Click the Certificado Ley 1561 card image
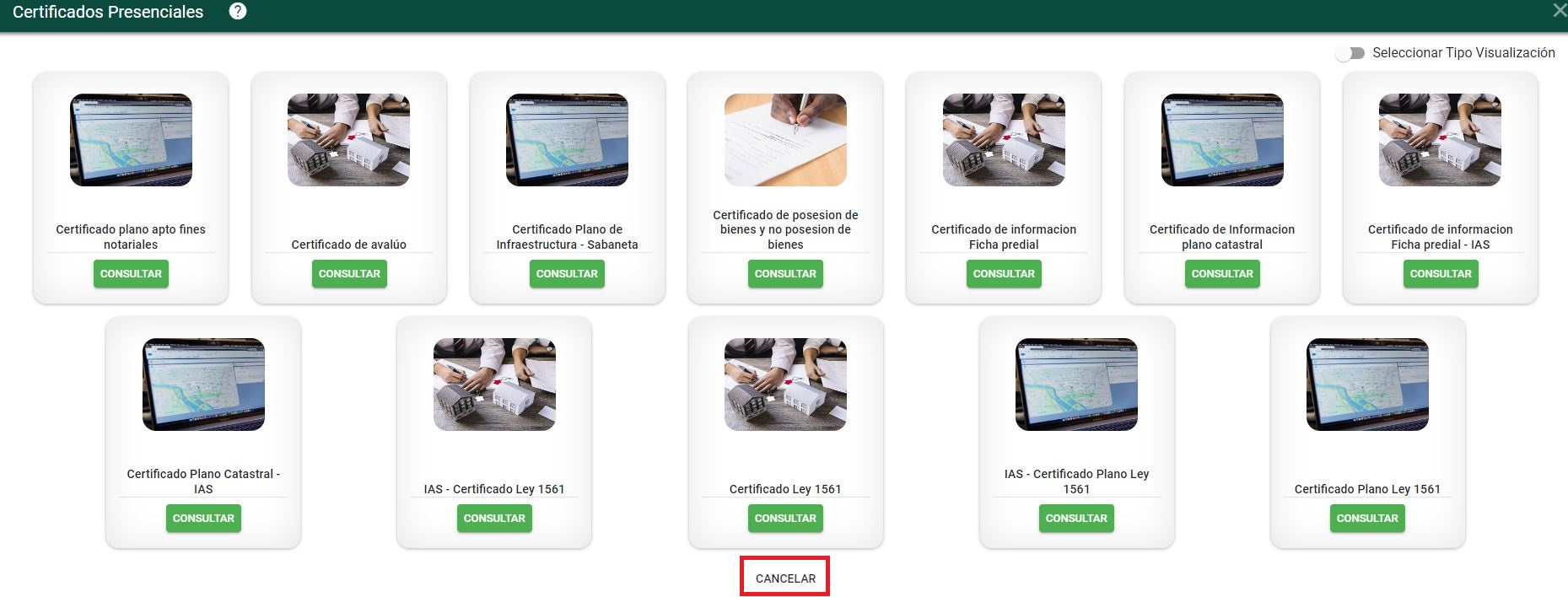1568x597 pixels. [x=785, y=385]
